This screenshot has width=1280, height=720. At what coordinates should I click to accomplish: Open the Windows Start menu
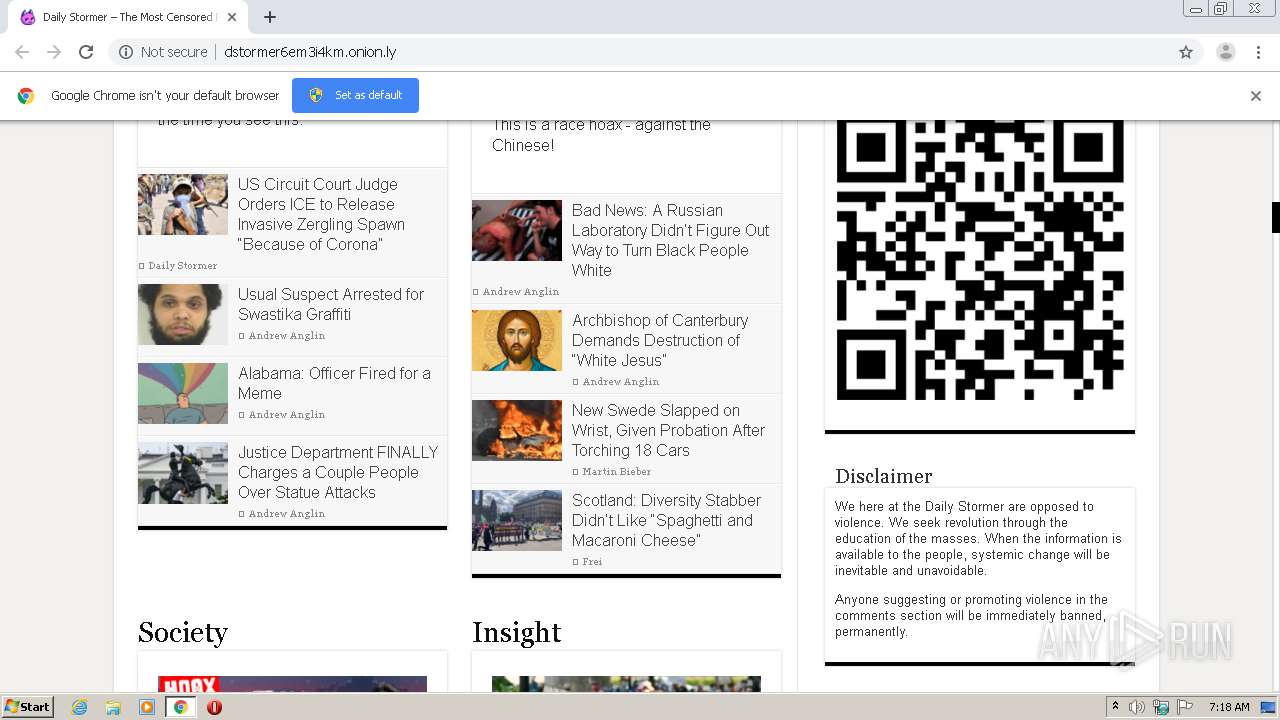(27, 707)
